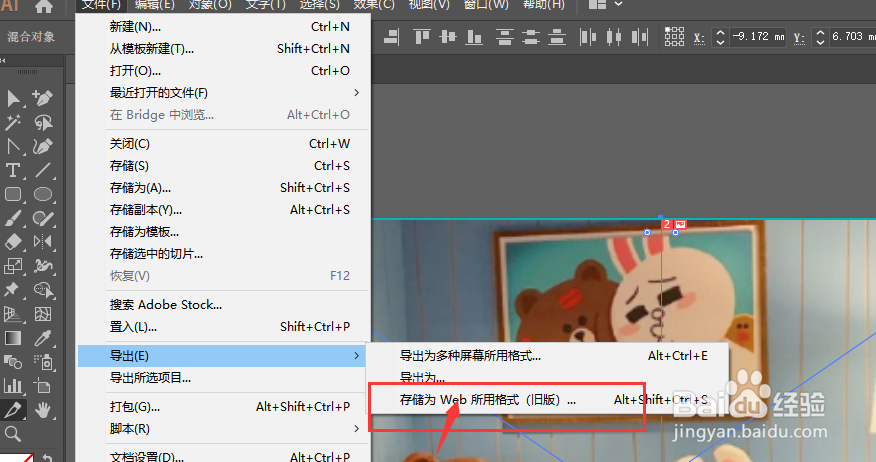Select the Warp tool
876x462 pixels.
[43, 266]
